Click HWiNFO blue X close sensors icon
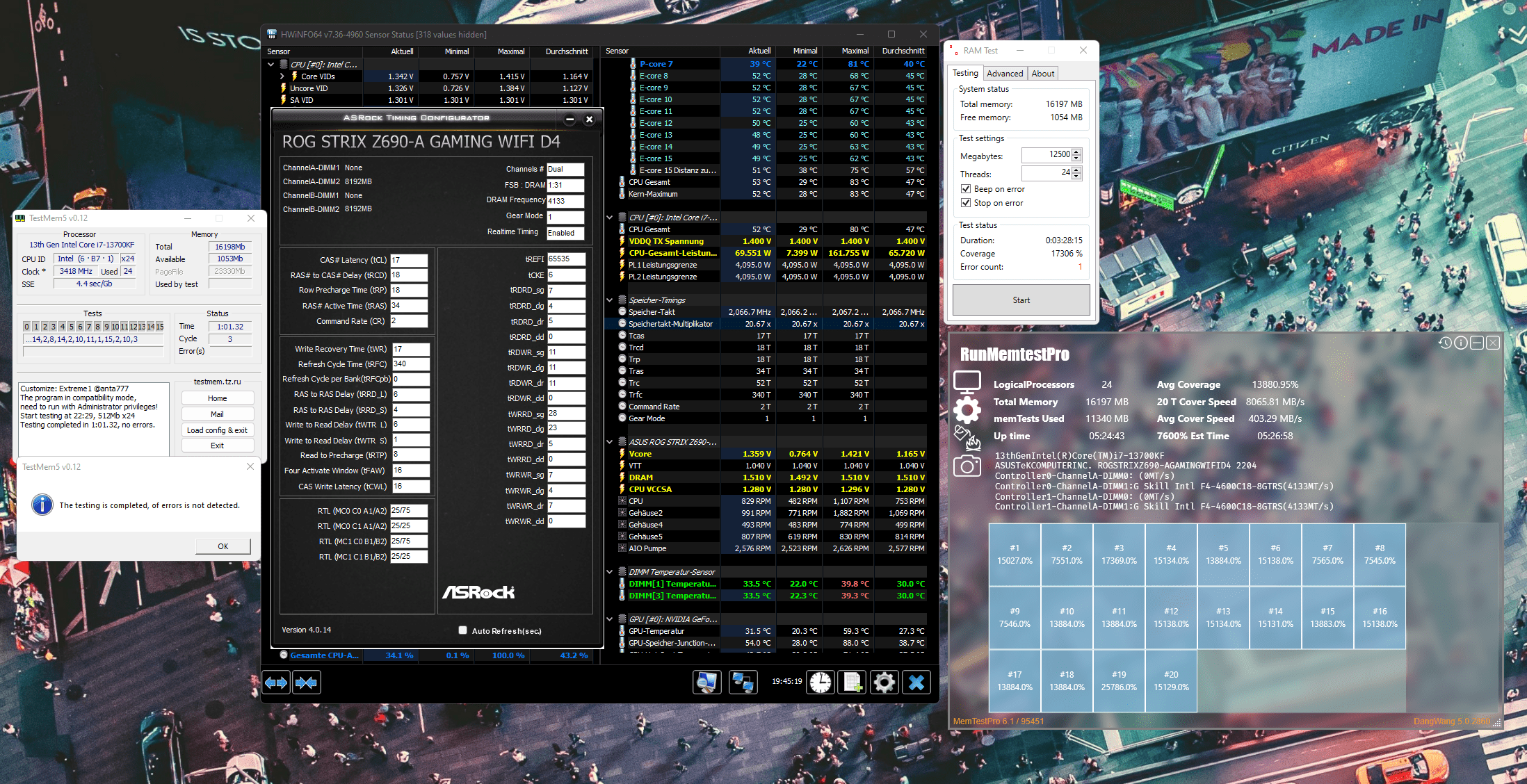1527x784 pixels. pos(916,683)
